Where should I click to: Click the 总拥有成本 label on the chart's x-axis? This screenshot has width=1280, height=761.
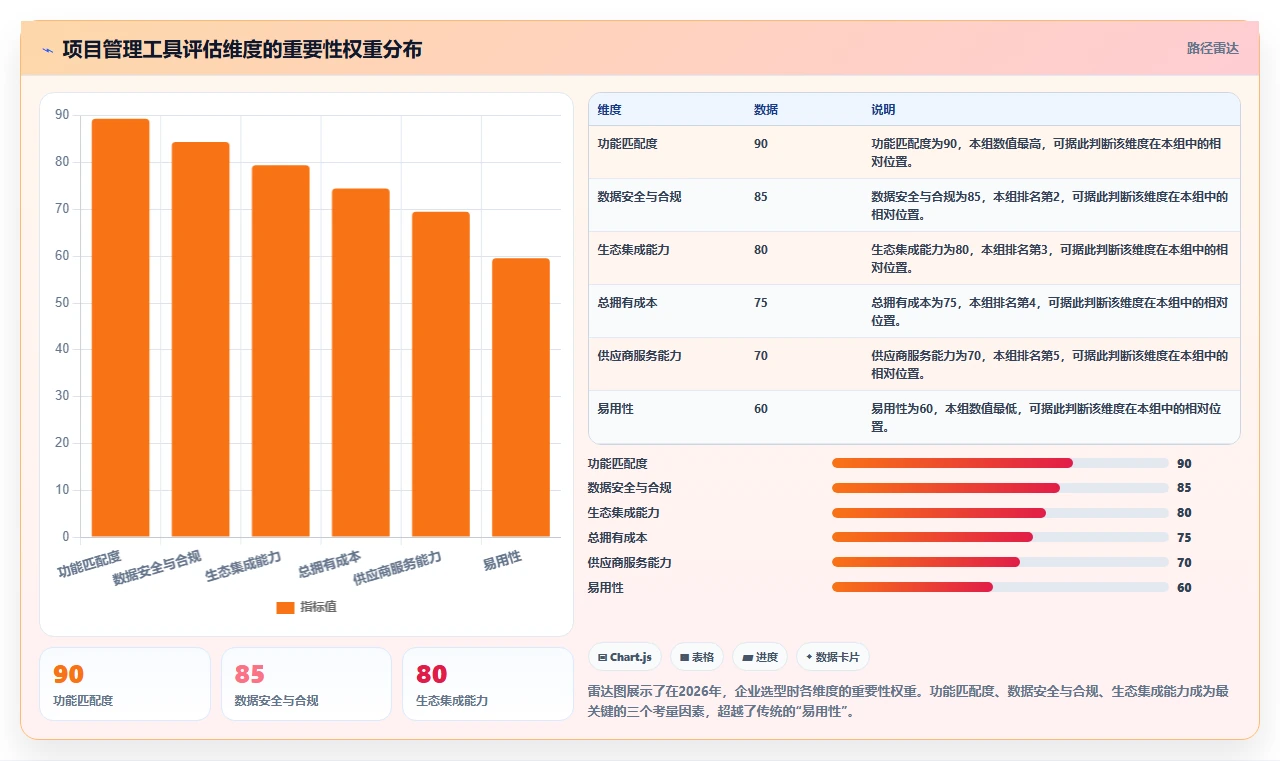[330, 565]
